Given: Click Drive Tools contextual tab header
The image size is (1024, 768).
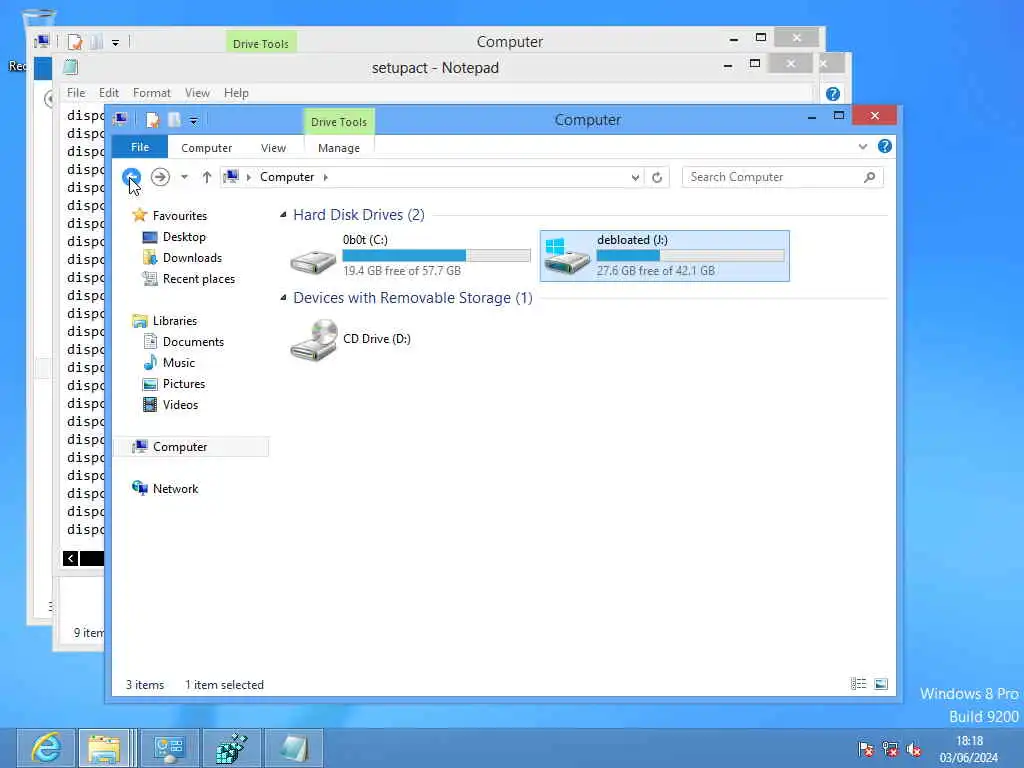Looking at the screenshot, I should pyautogui.click(x=338, y=122).
